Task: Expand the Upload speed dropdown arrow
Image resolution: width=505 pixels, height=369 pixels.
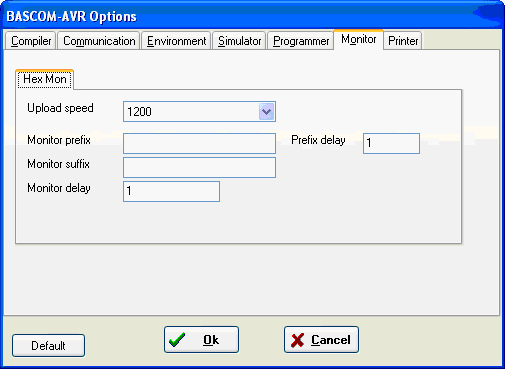Action: pyautogui.click(x=266, y=112)
